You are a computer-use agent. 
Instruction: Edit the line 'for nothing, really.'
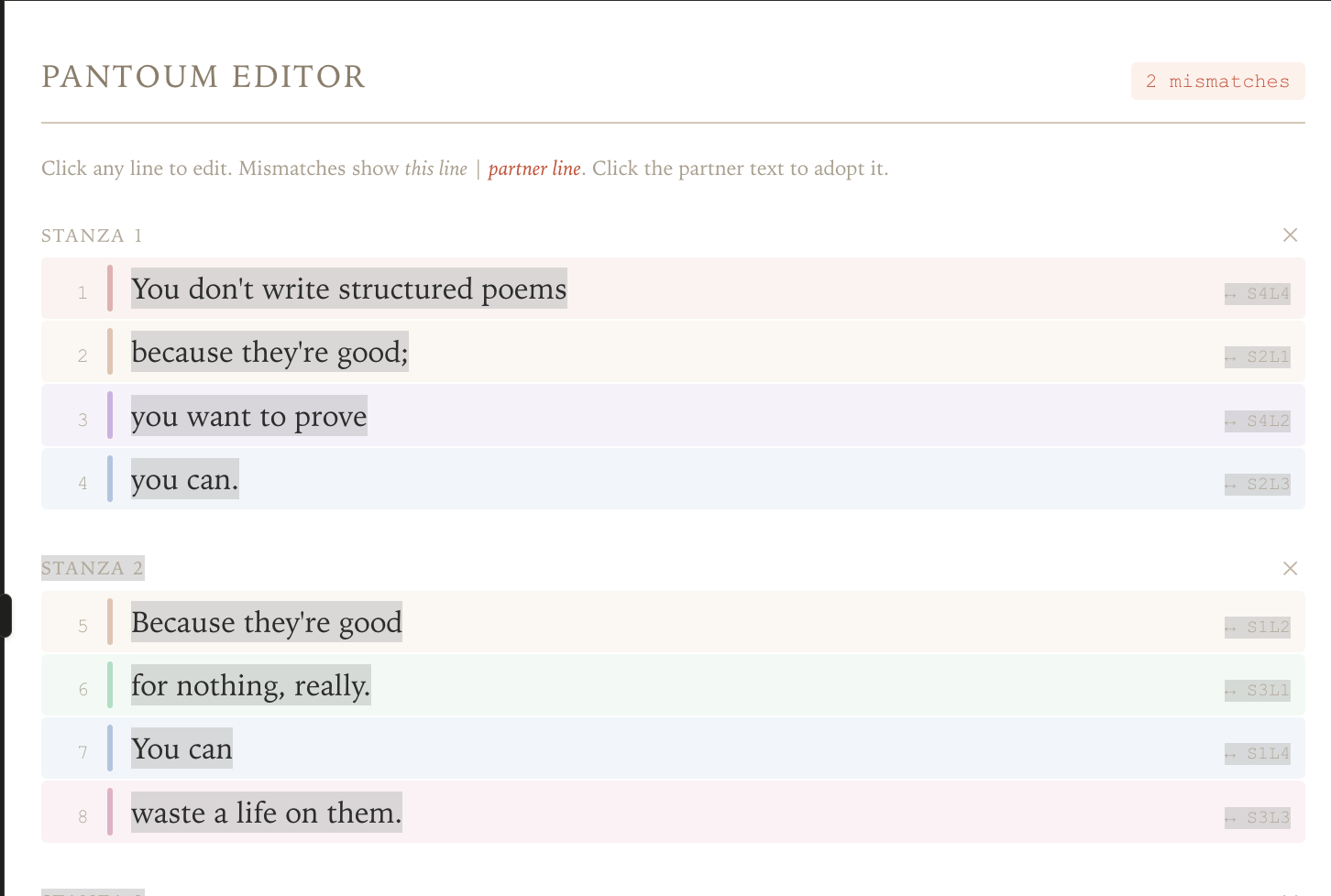tap(250, 685)
